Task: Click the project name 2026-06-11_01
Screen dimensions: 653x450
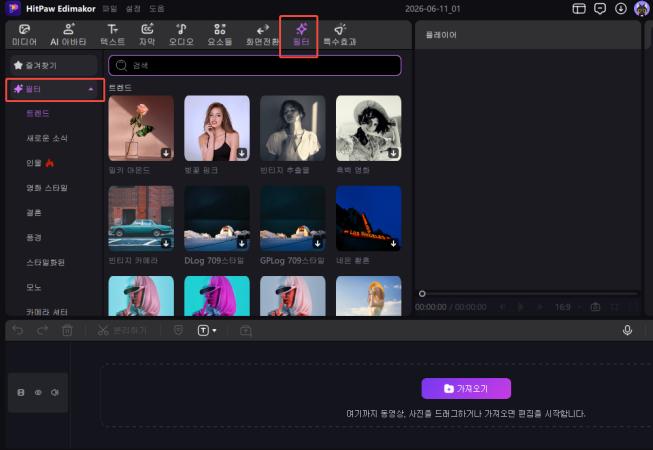Action: click(x=433, y=8)
